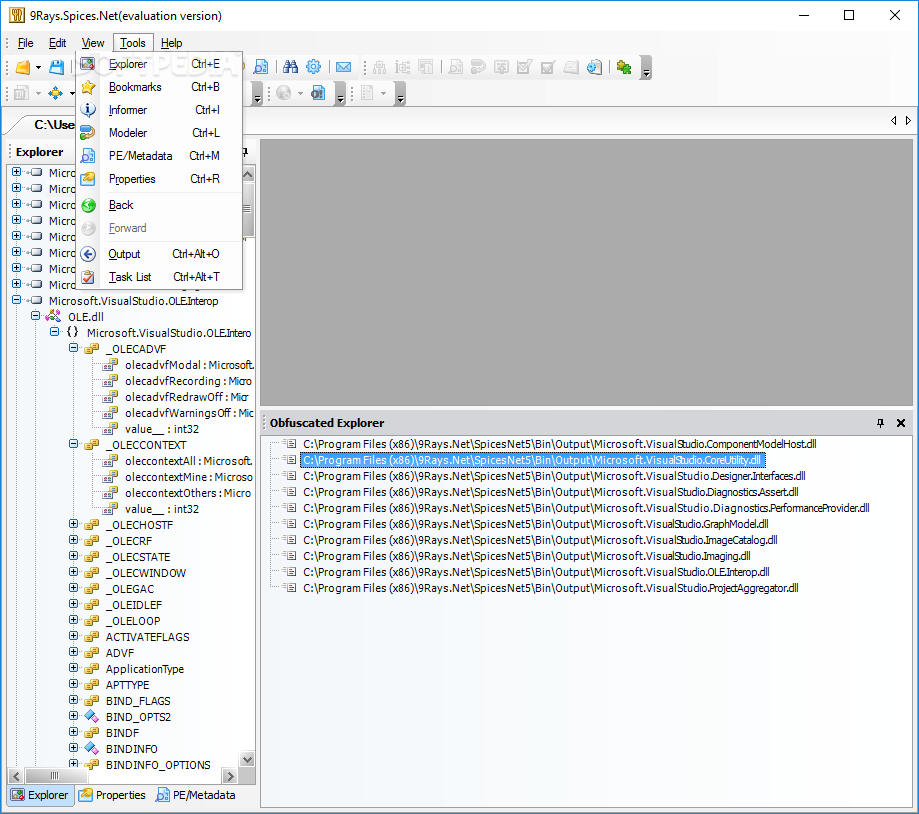Select the GraphModel.dll output entry
The width and height of the screenshot is (919, 814).
click(x=536, y=524)
